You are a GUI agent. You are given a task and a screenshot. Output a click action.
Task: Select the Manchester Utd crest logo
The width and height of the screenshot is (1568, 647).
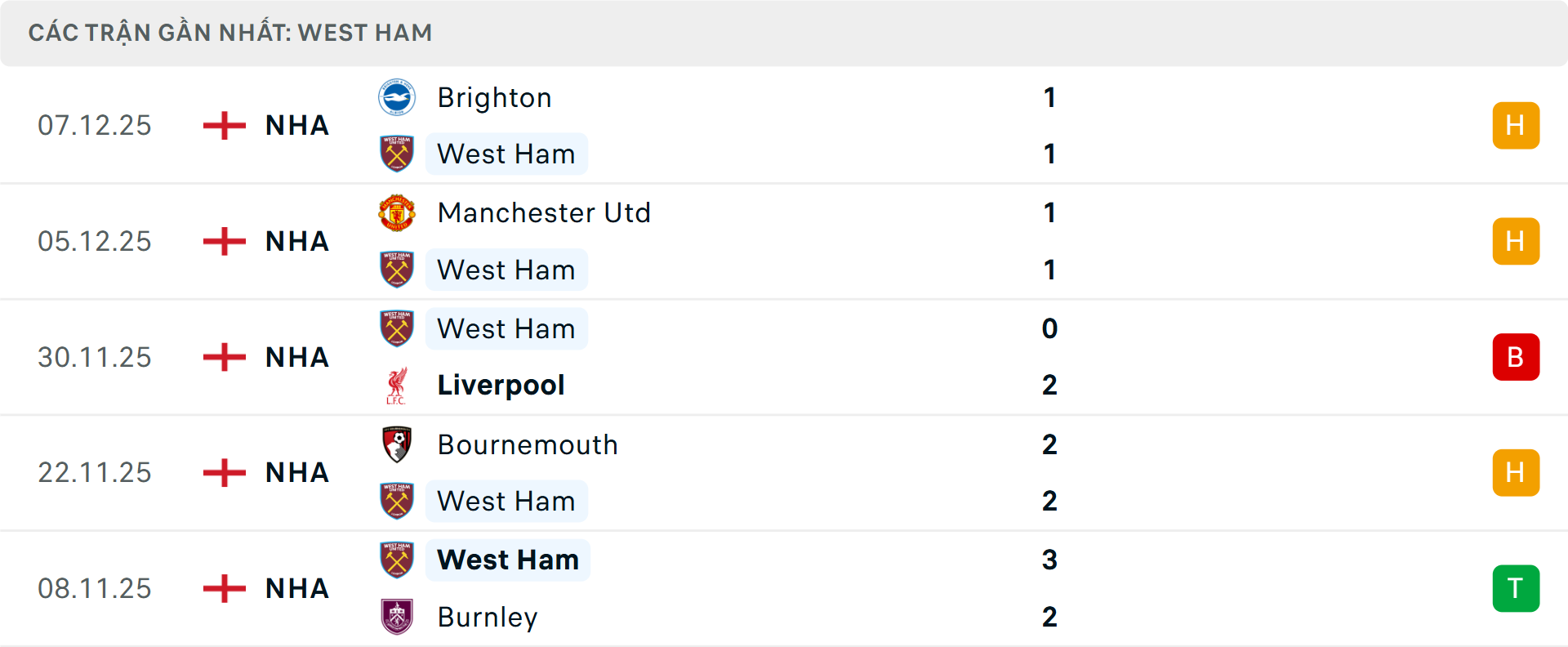(397, 212)
